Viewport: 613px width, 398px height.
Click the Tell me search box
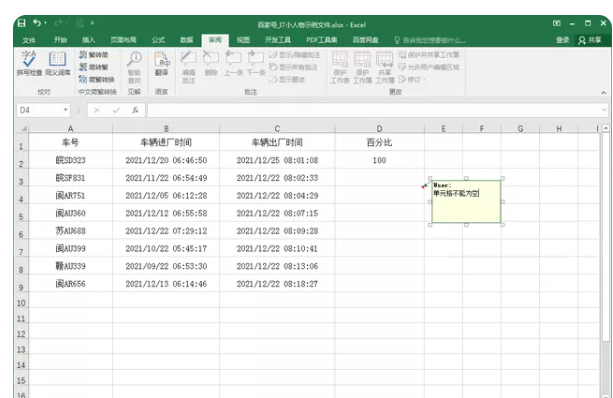point(430,40)
